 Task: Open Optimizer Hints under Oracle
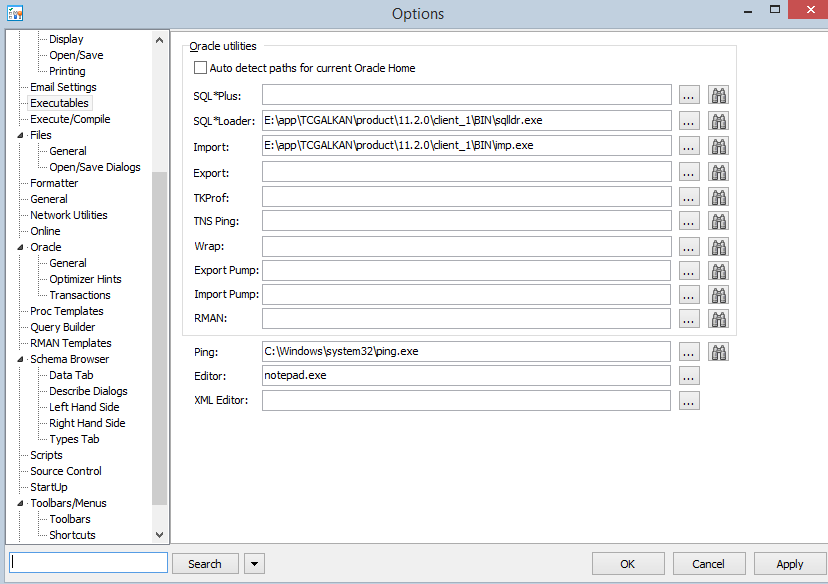click(86, 279)
